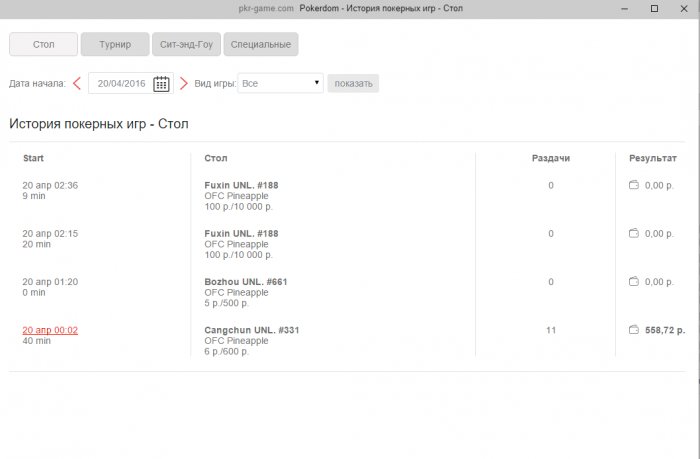Click hands count 11 for Cangchun row
The width and height of the screenshot is (700, 459).
tap(551, 330)
